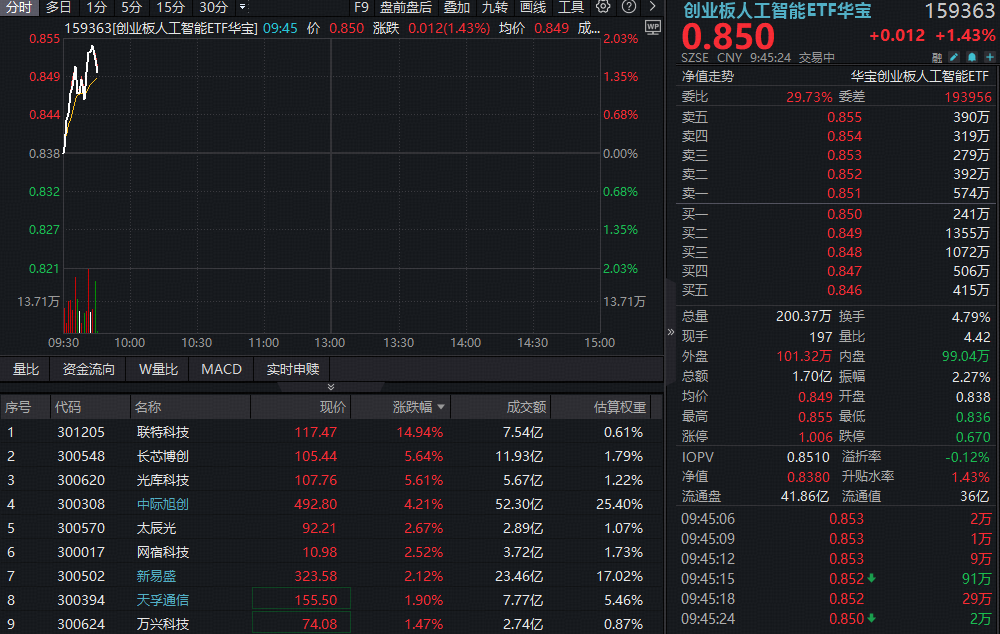Enable the 九转 nine-turn indicator

tap(495, 8)
